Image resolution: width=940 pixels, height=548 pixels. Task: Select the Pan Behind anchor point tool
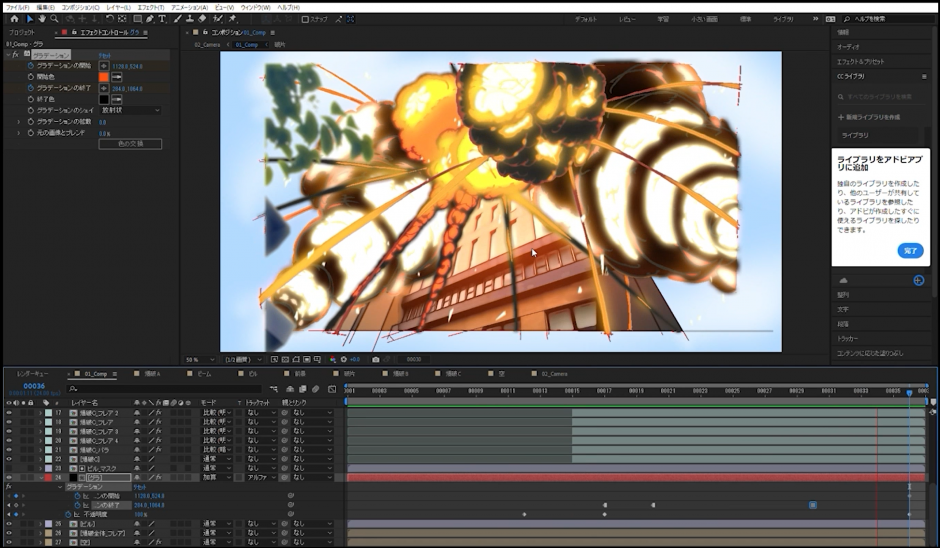[122, 19]
